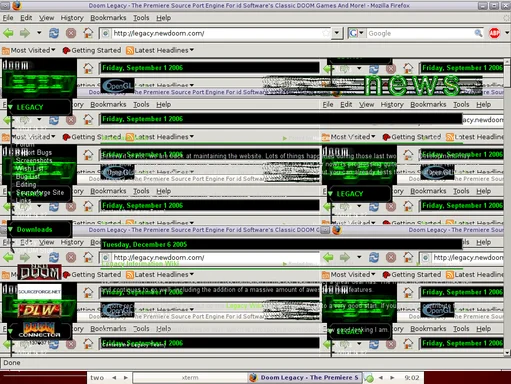Click the right arrow next to the 9:02 clock

(x=392, y=378)
